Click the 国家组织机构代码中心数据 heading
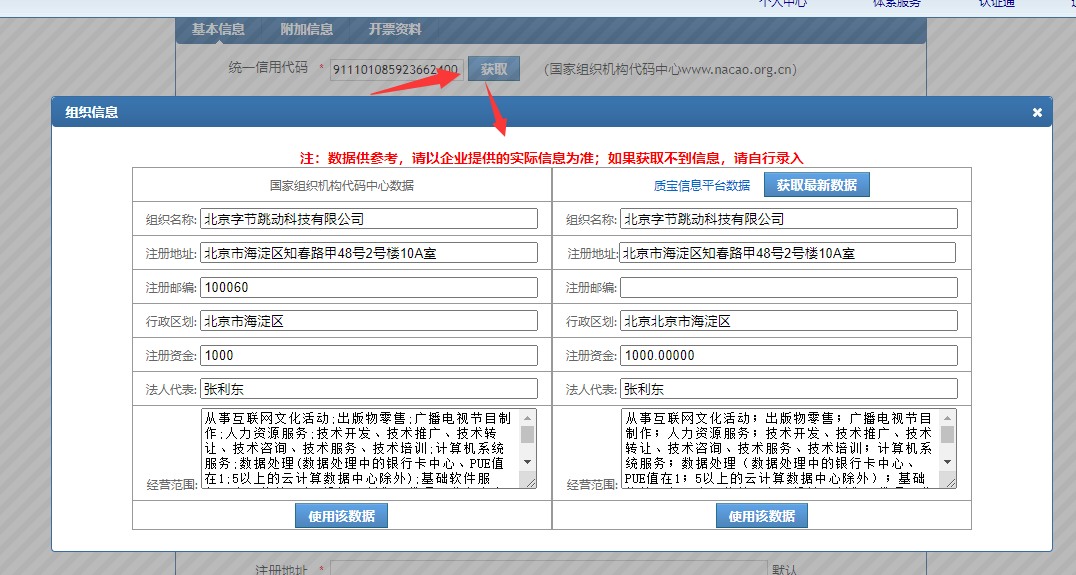 [x=342, y=185]
